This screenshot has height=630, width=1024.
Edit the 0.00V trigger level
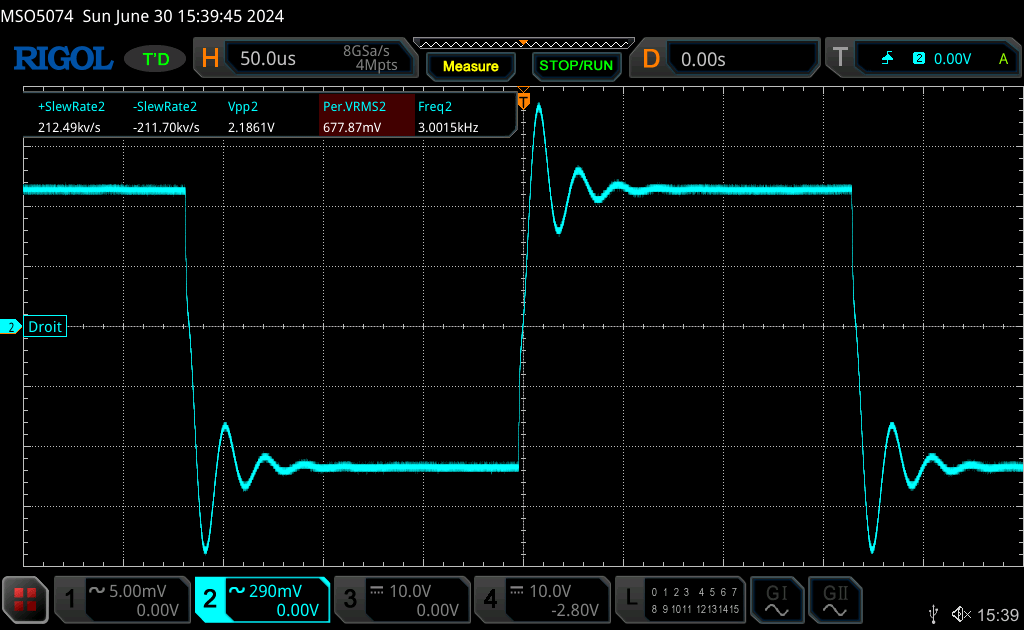tap(952, 59)
